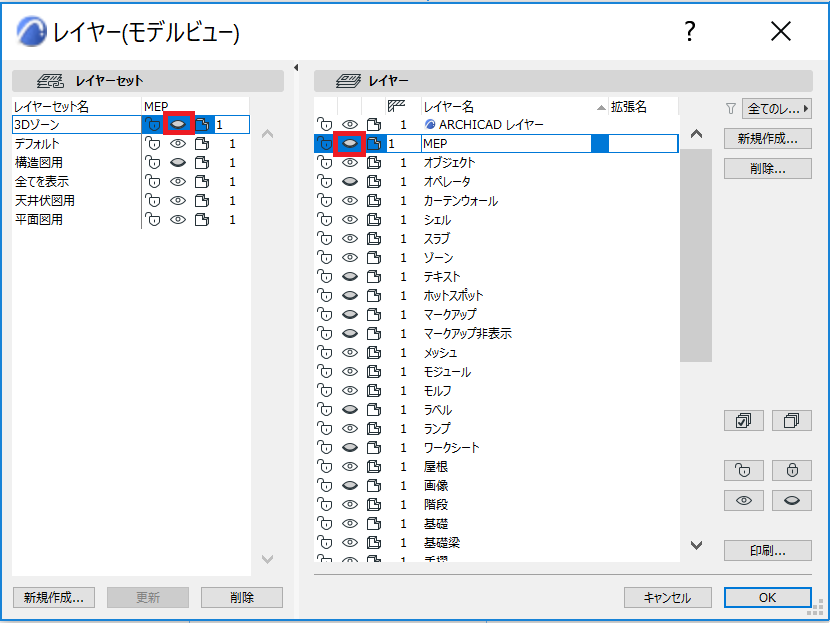Toggle MEP visibility in デフォルト set

click(x=178, y=144)
